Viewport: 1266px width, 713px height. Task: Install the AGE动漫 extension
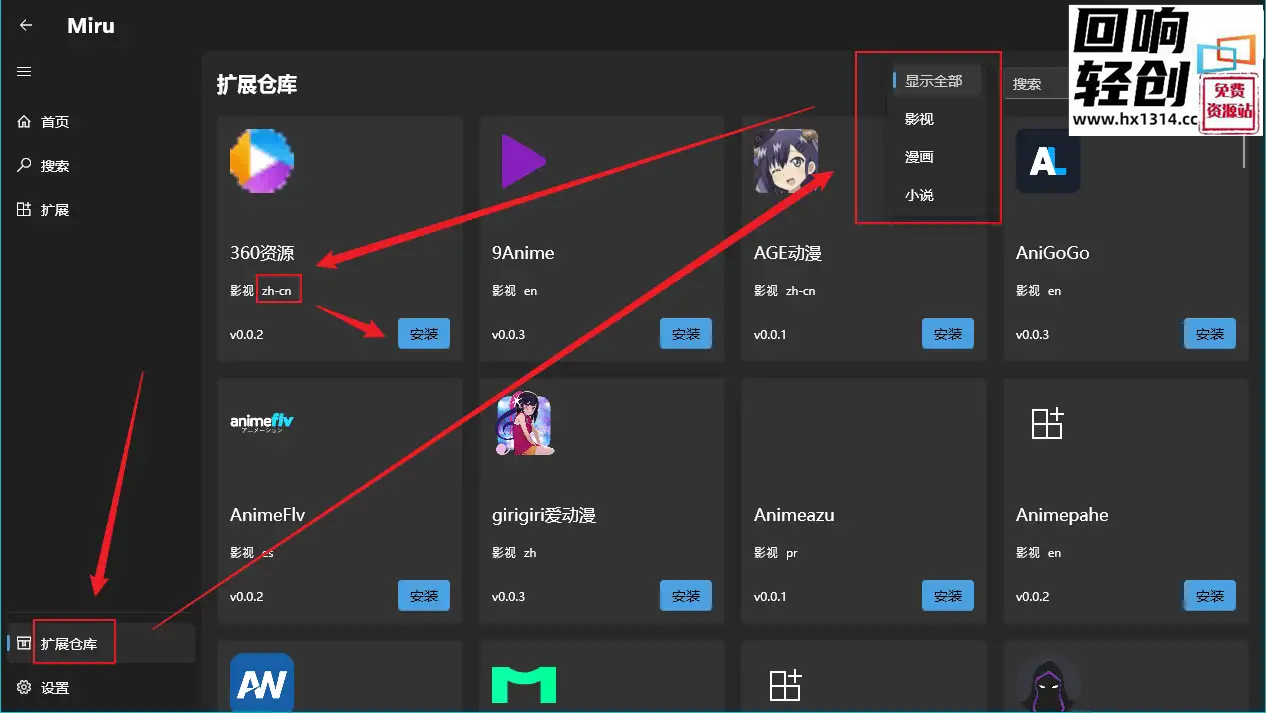(x=948, y=333)
